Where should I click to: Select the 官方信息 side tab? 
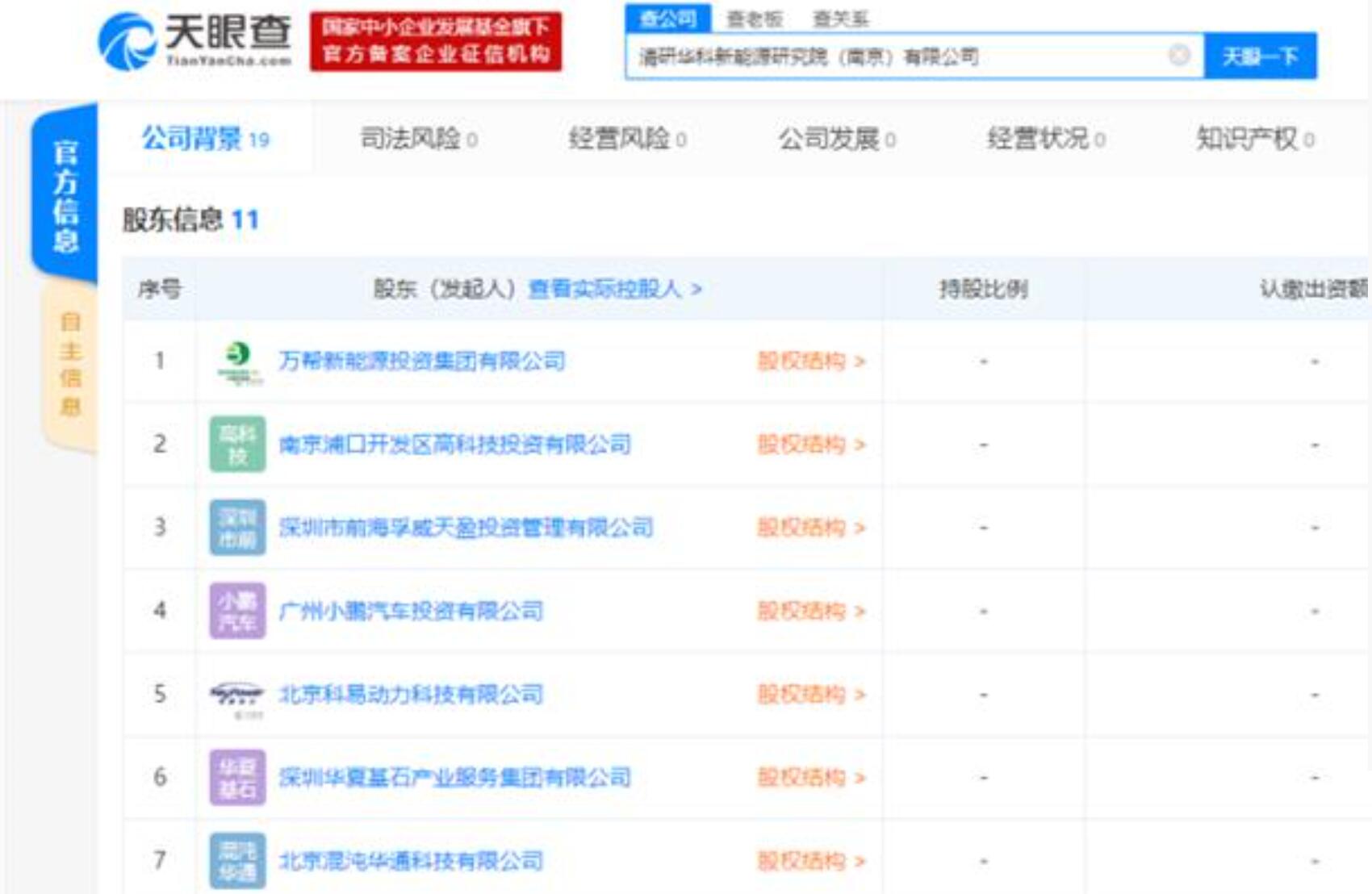(65, 196)
